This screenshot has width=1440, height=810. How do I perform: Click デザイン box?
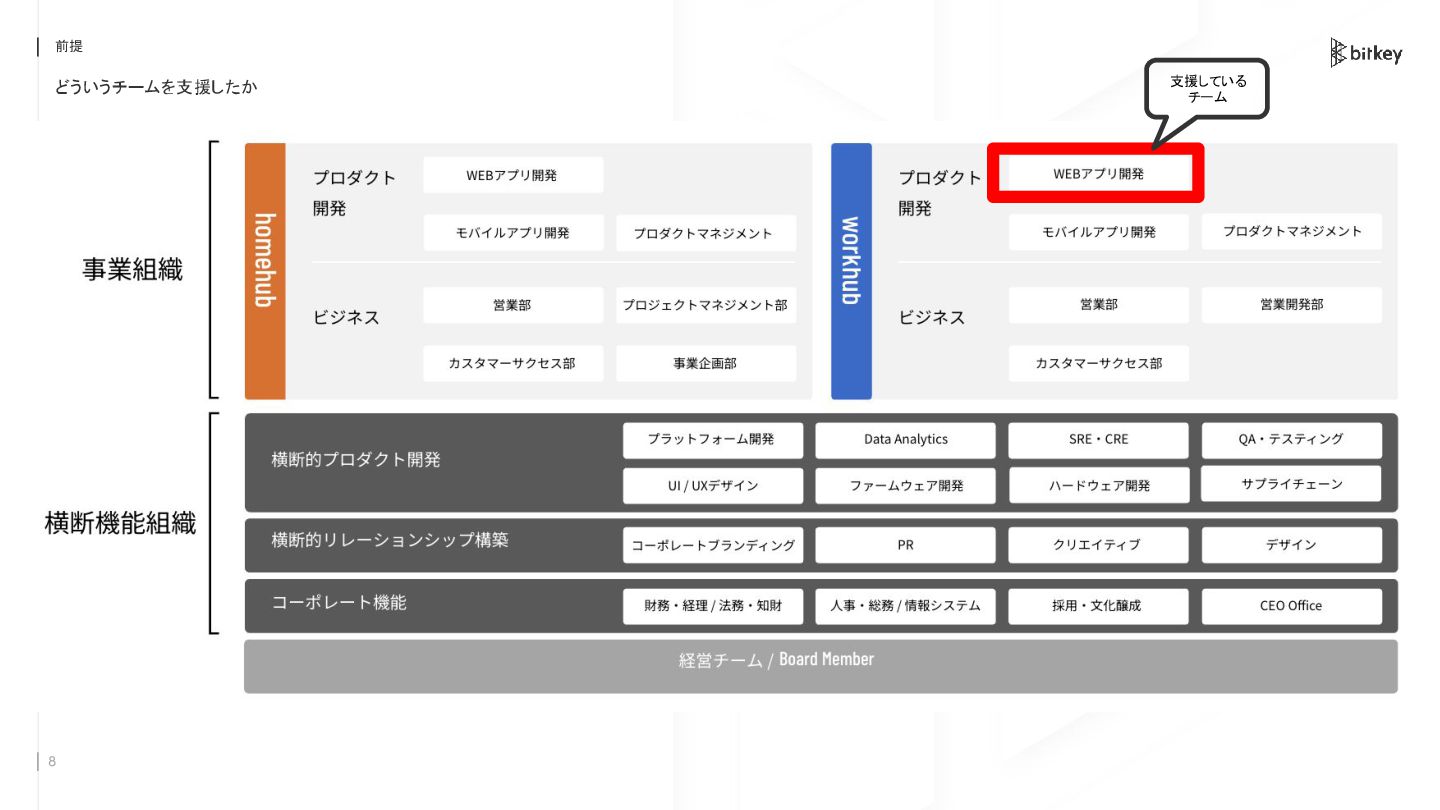(x=1292, y=545)
